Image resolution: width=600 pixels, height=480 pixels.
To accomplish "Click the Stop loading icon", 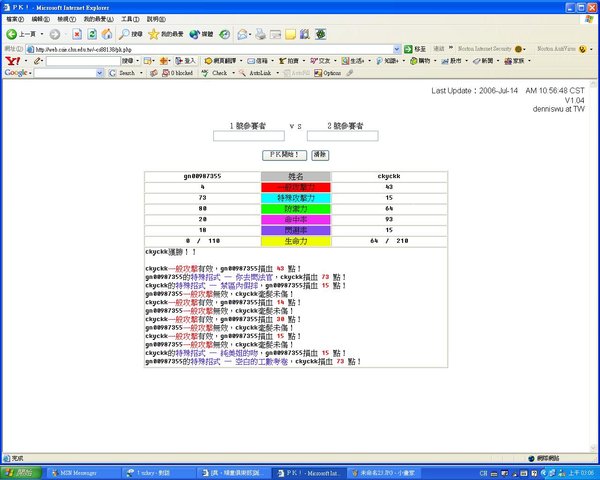I will coord(76,33).
